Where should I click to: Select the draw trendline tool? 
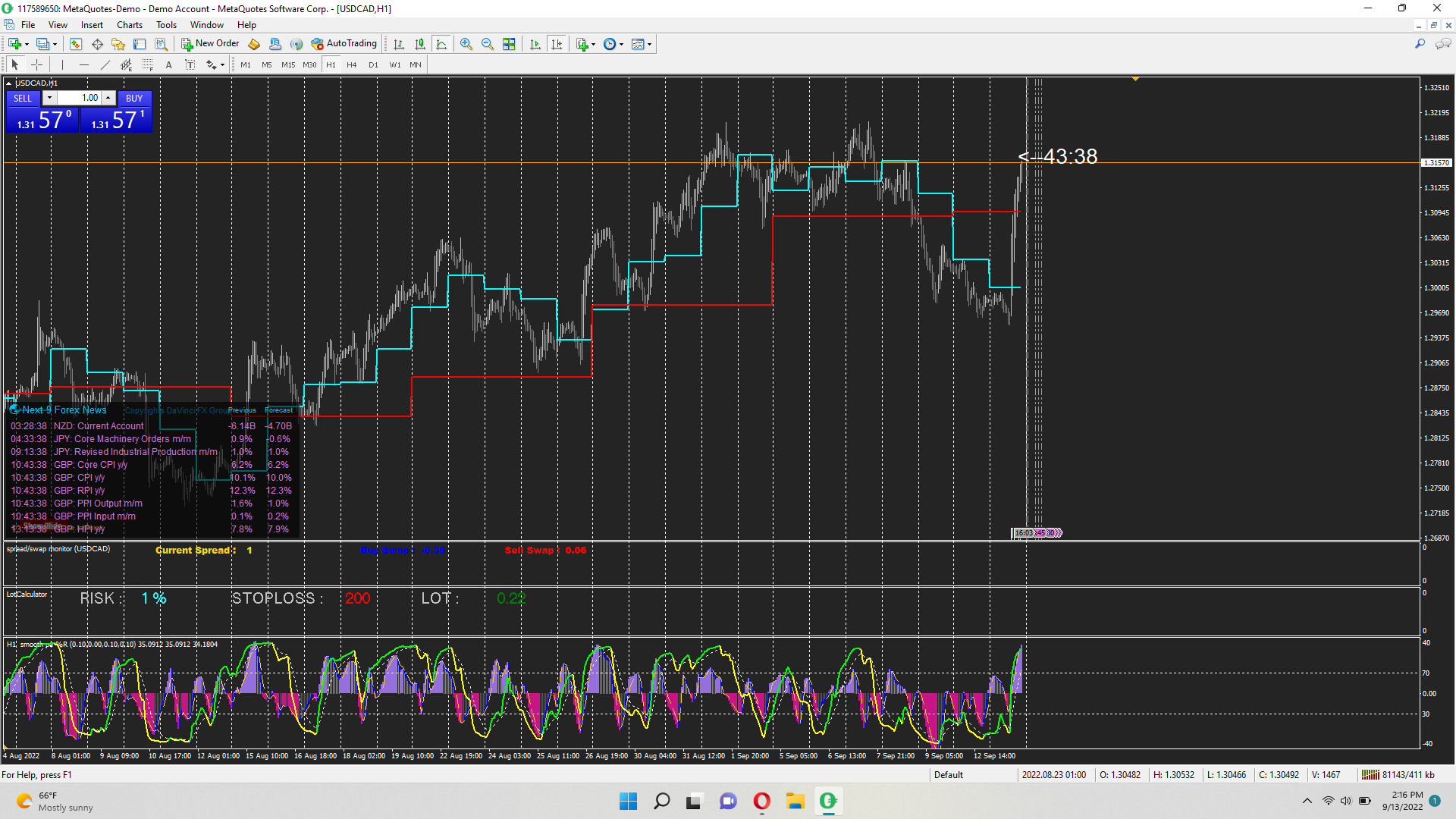(105, 64)
